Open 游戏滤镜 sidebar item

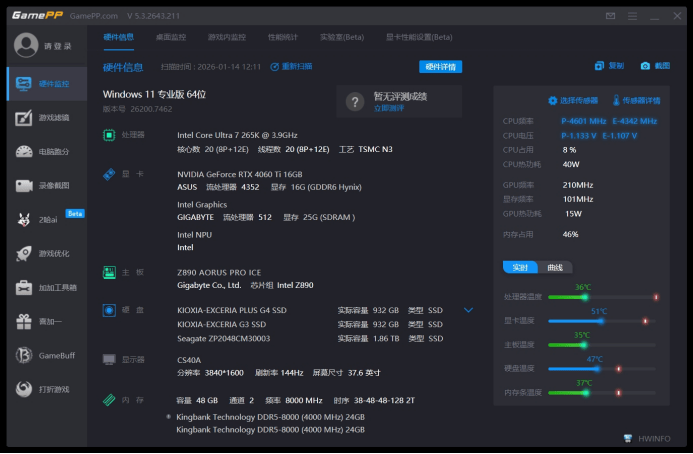pos(47,118)
